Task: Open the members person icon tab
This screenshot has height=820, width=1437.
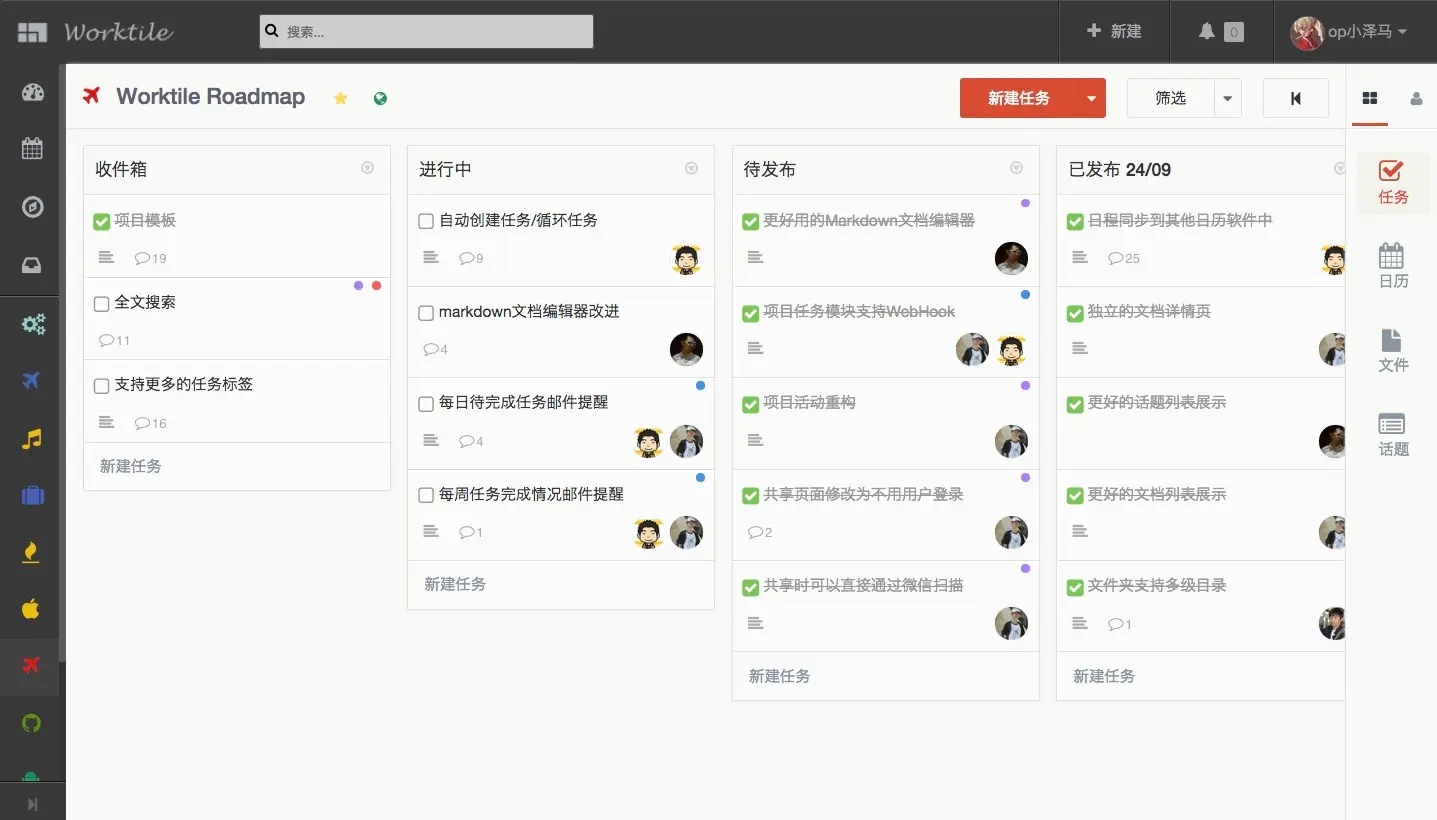Action: click(x=1416, y=99)
